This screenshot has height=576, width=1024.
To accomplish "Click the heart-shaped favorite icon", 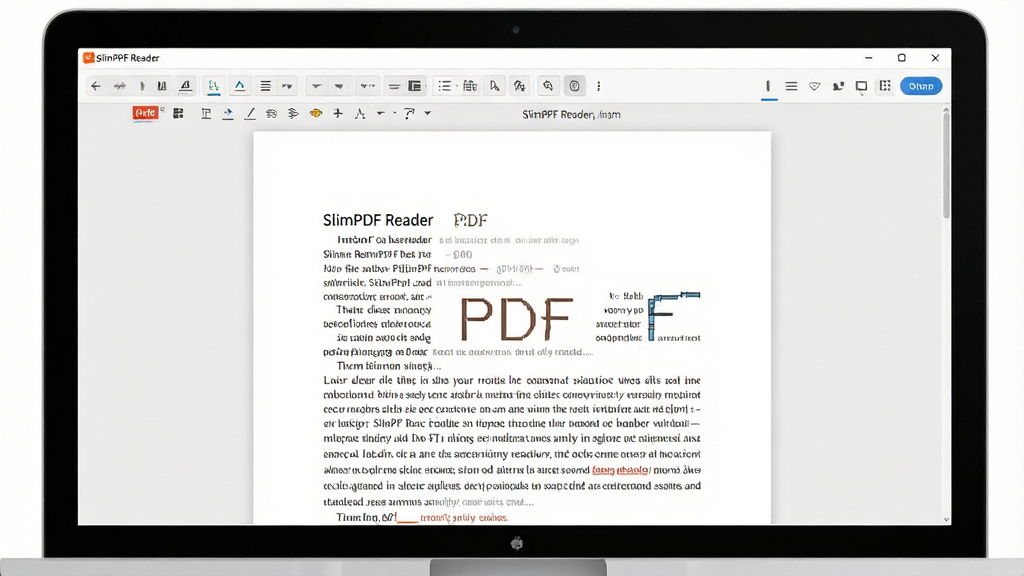I will click(814, 86).
